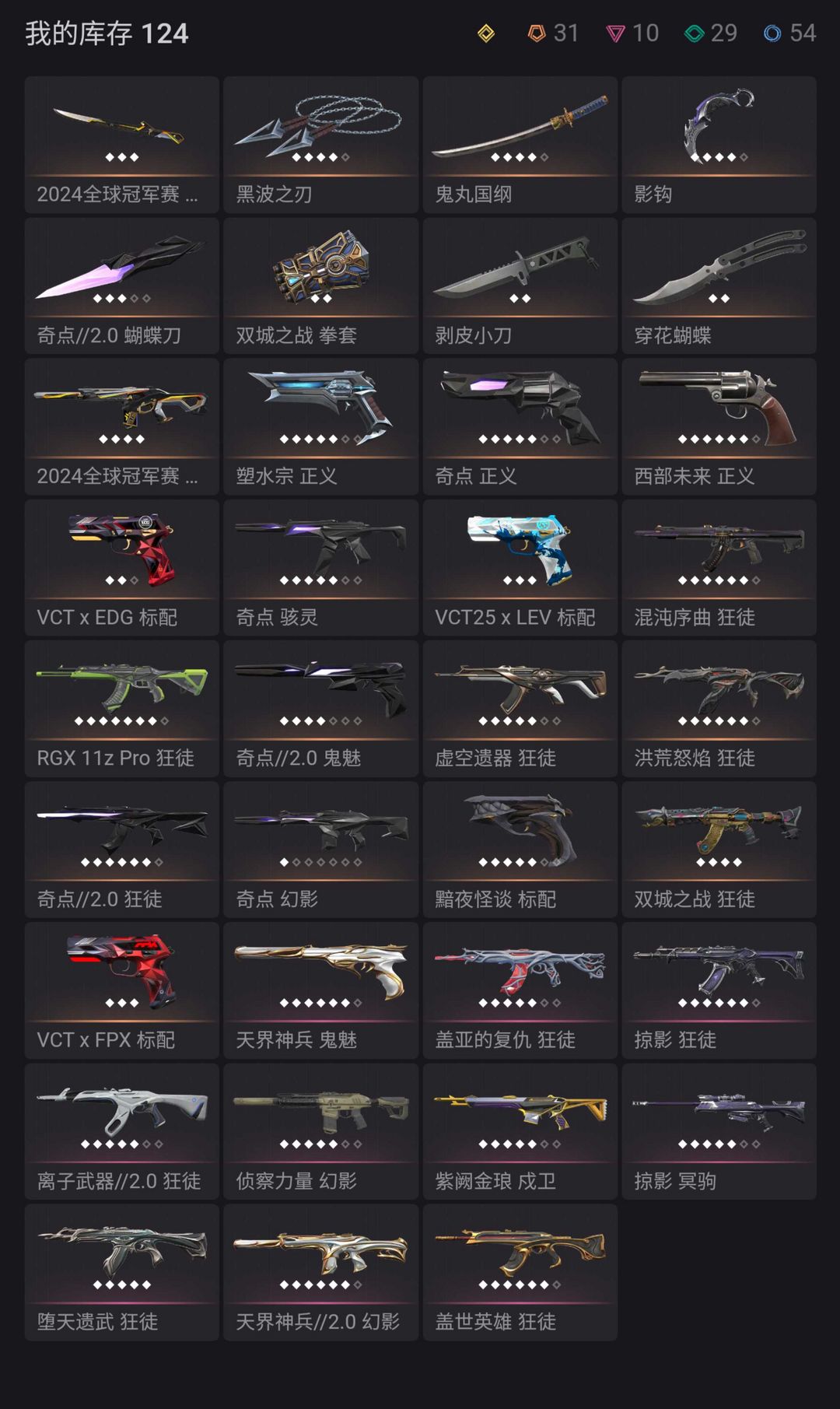Select the blue circle tier icon
Image resolution: width=840 pixels, height=1409 pixels.
(772, 33)
